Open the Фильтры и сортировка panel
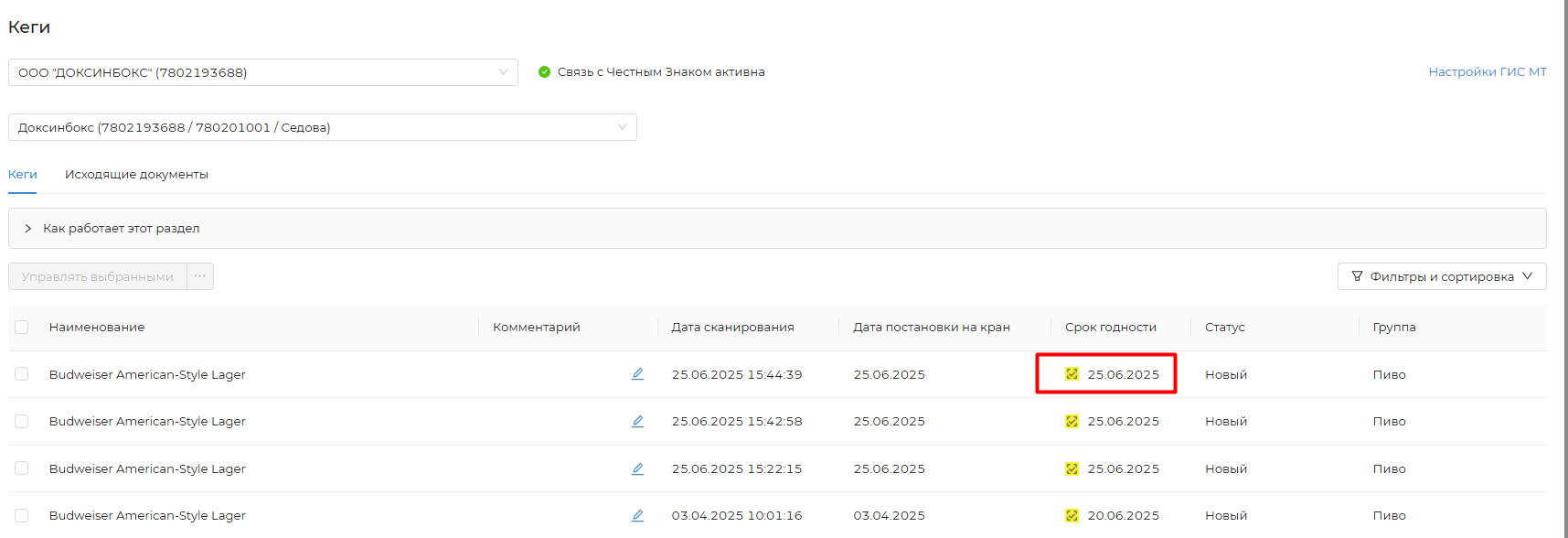Image resolution: width=1568 pixels, height=538 pixels. click(x=1441, y=276)
